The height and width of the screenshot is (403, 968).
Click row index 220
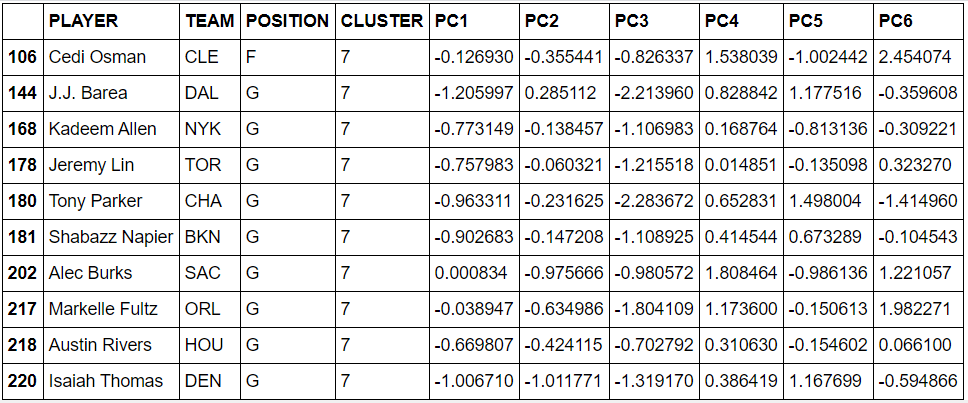[23, 381]
